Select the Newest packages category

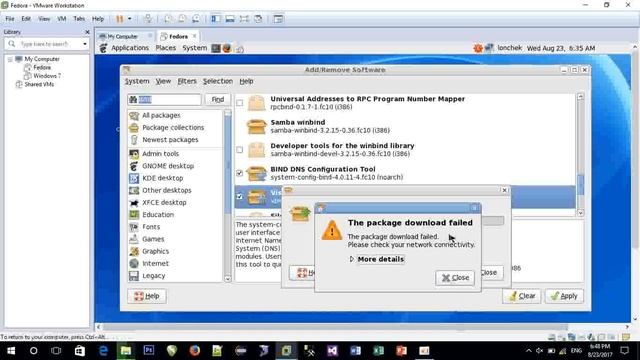tap(176, 140)
